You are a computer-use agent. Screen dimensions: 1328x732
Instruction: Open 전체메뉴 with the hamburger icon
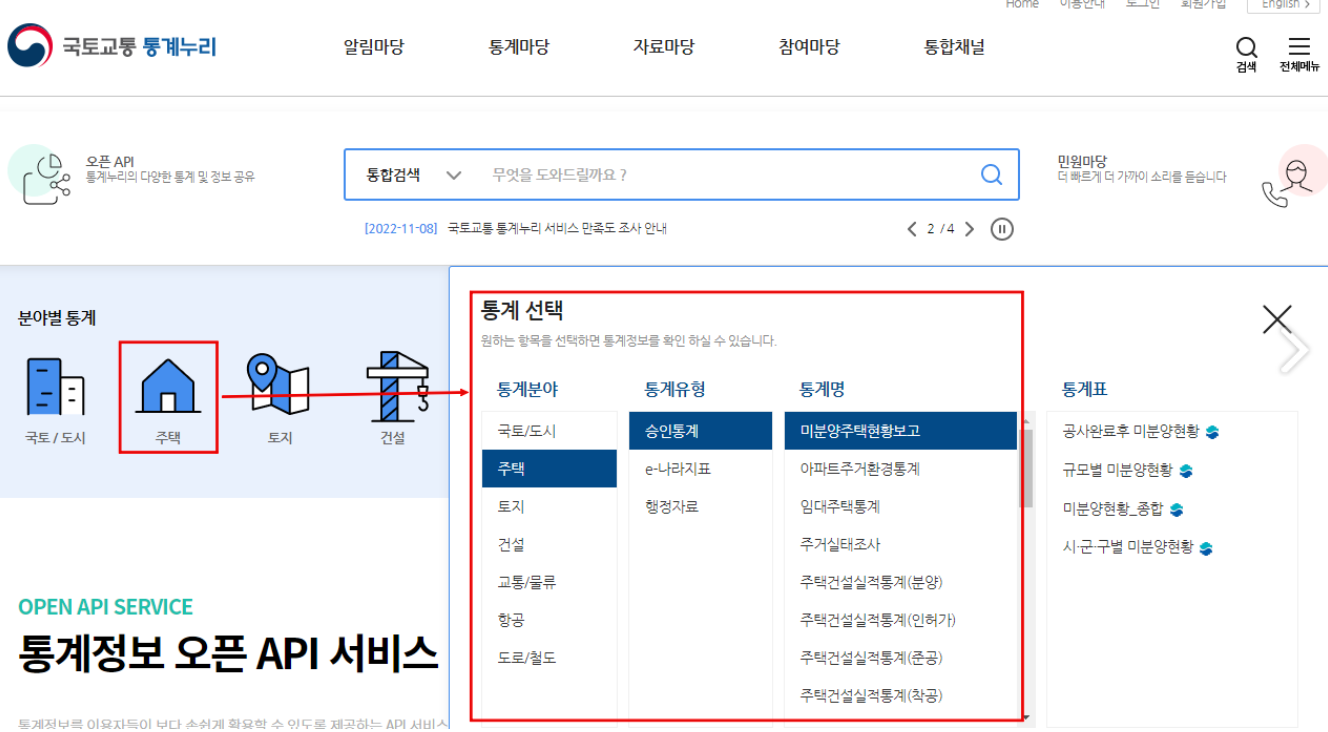1299,45
